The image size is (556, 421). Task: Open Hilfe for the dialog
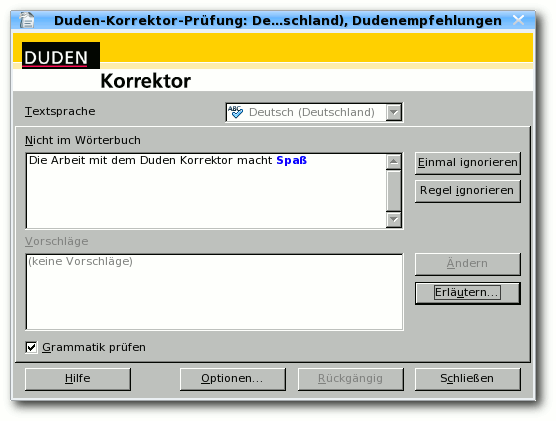coord(78,379)
